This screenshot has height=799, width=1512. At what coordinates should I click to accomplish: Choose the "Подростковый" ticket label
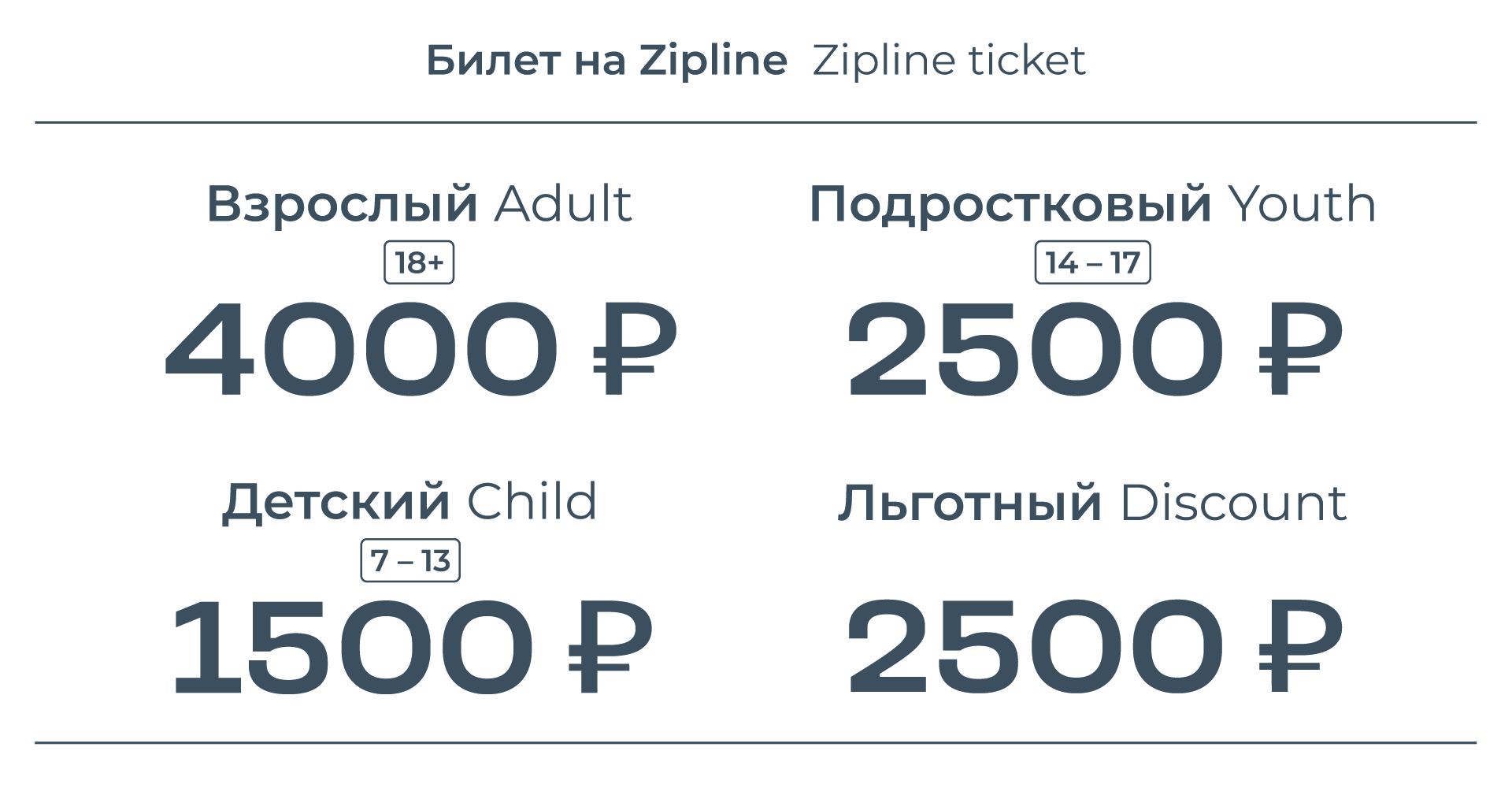click(x=1010, y=204)
